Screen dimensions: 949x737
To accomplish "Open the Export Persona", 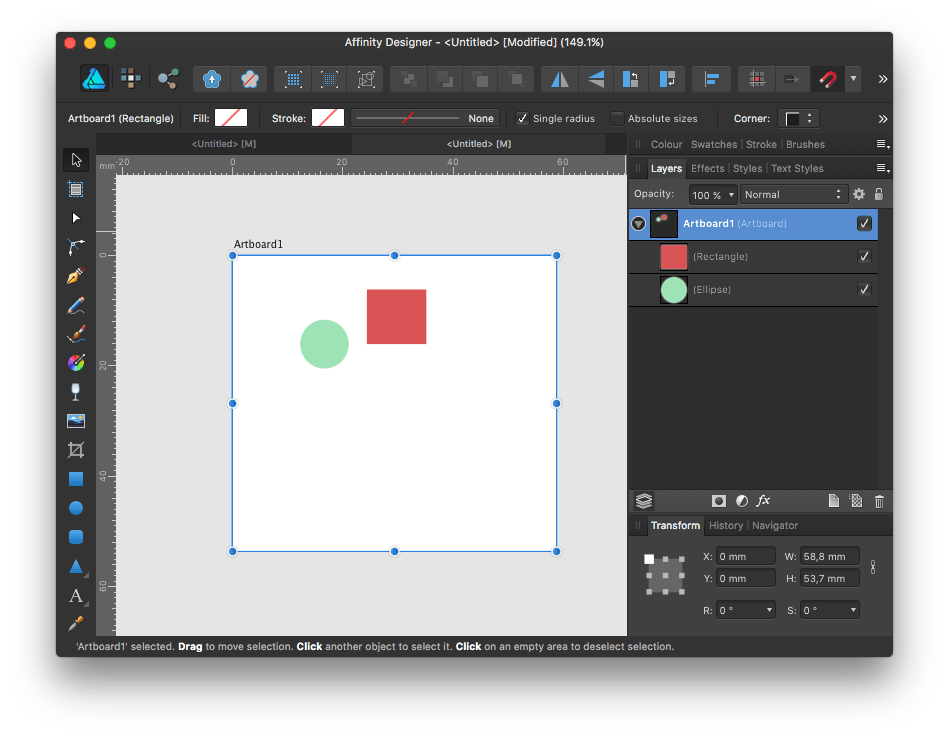I will [x=167, y=79].
